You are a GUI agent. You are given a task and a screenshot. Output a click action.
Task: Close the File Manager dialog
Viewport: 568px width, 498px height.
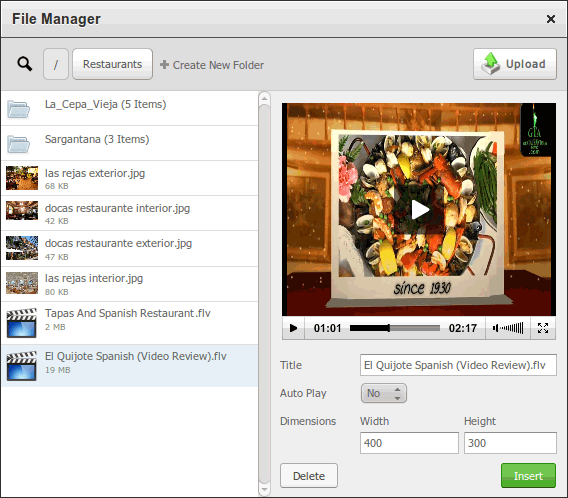point(551,19)
